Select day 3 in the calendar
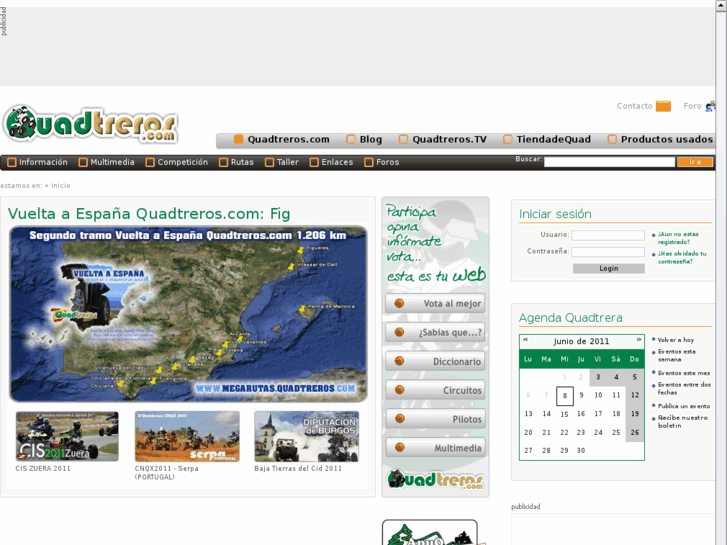This screenshot has height=545, width=727. 598,377
